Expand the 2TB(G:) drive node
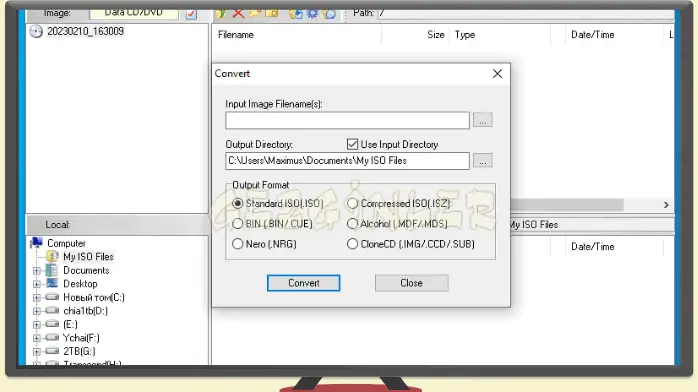This screenshot has height=392, width=698. click(37, 352)
